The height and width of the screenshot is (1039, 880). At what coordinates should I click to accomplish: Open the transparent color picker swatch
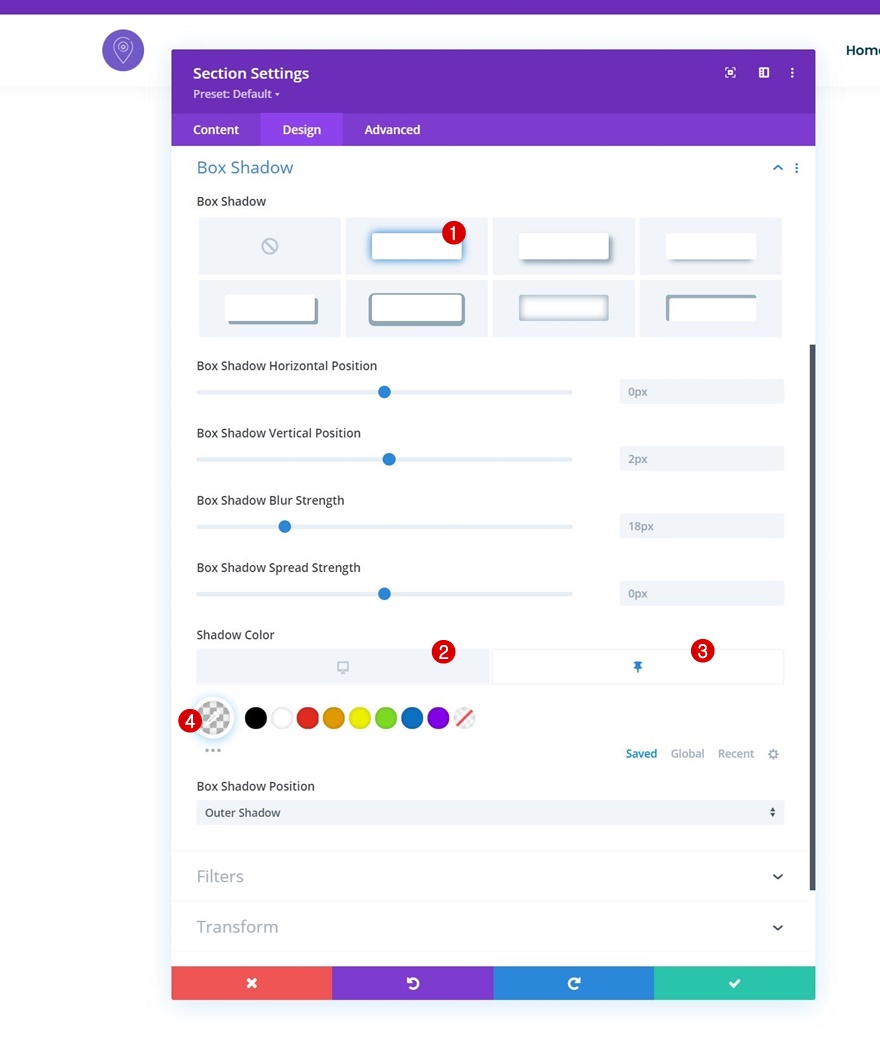(x=214, y=718)
